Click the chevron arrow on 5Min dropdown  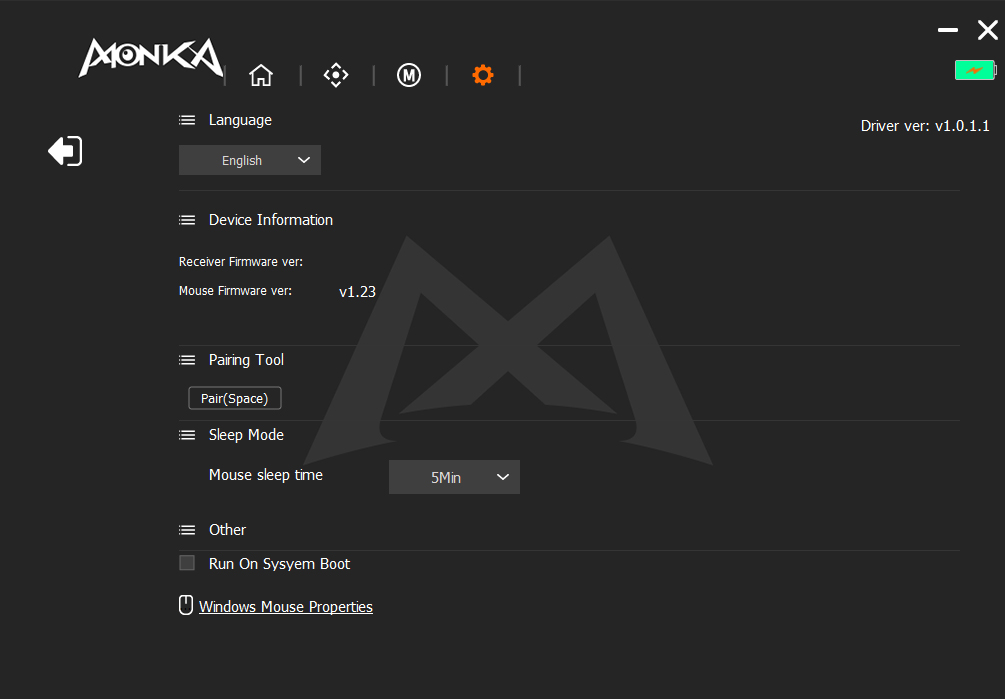tap(503, 477)
